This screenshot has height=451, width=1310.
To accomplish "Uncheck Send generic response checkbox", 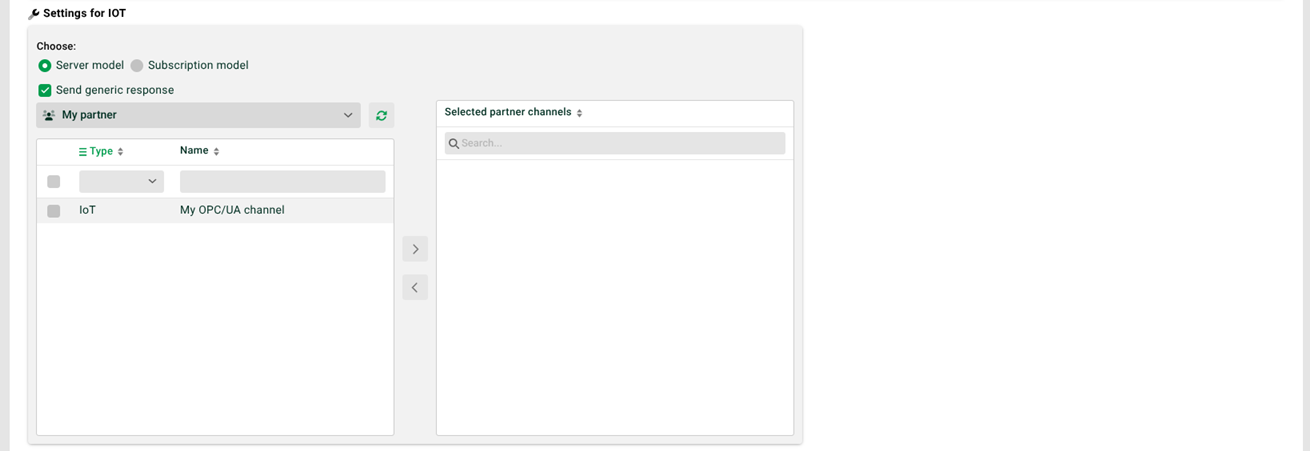I will [x=45, y=90].
